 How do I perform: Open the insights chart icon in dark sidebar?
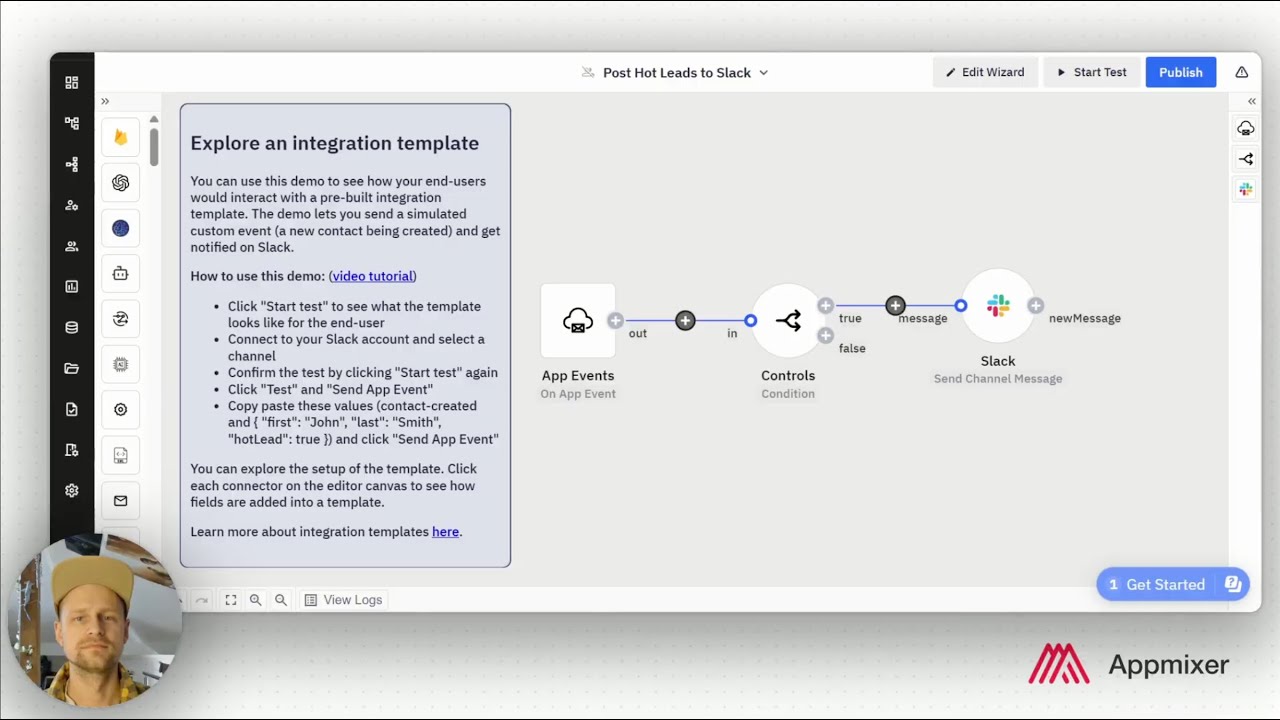click(x=72, y=287)
